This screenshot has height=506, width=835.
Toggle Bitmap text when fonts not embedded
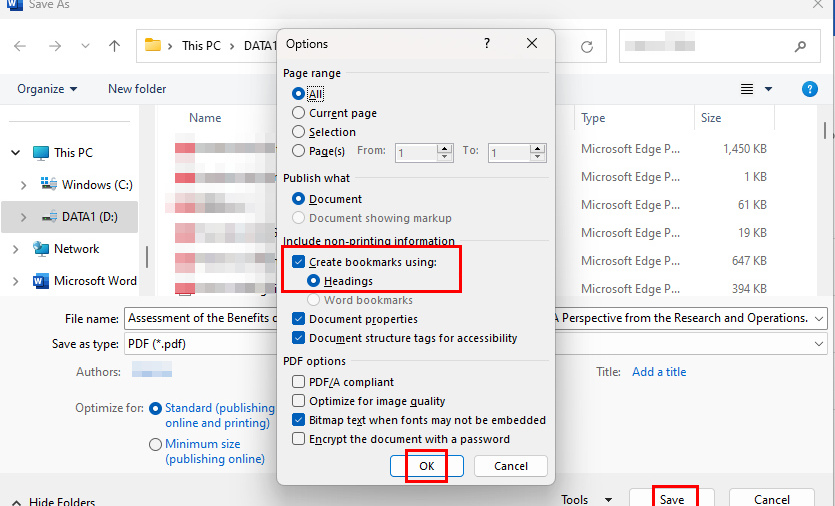(x=298, y=420)
